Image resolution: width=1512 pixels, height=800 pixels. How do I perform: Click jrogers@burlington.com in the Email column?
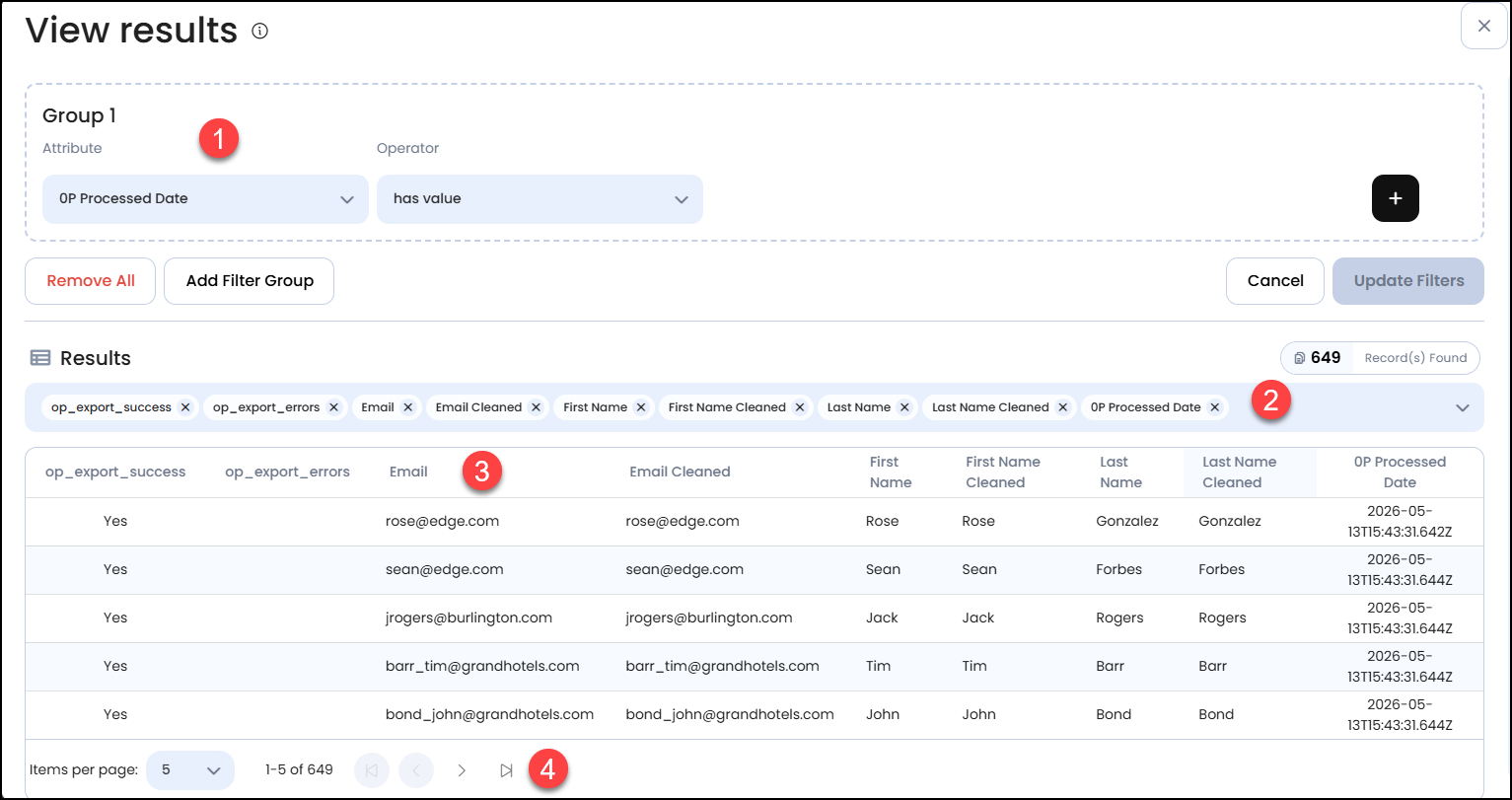pos(468,618)
